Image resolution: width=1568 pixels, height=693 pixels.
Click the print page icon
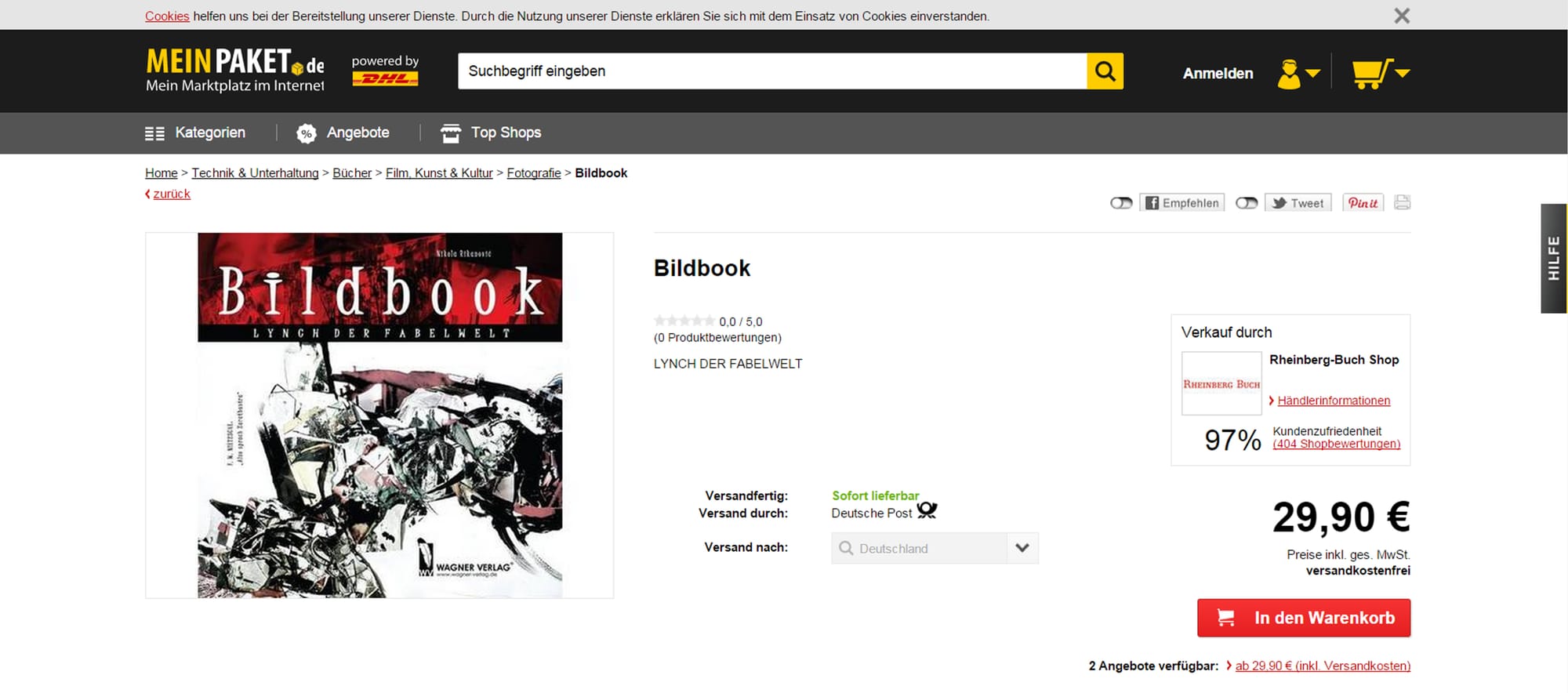1403,202
